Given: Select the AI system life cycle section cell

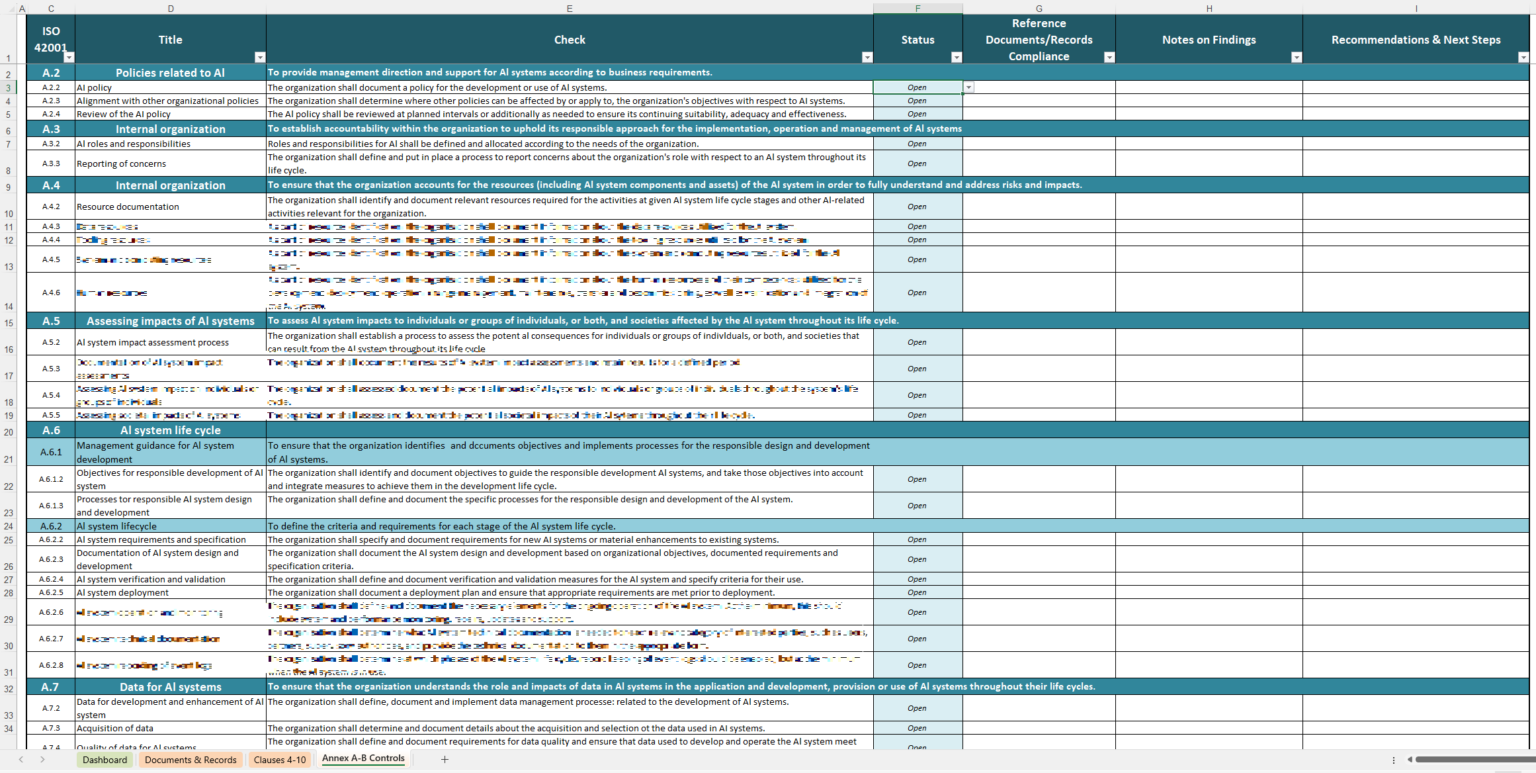Looking at the screenshot, I should 170,430.
